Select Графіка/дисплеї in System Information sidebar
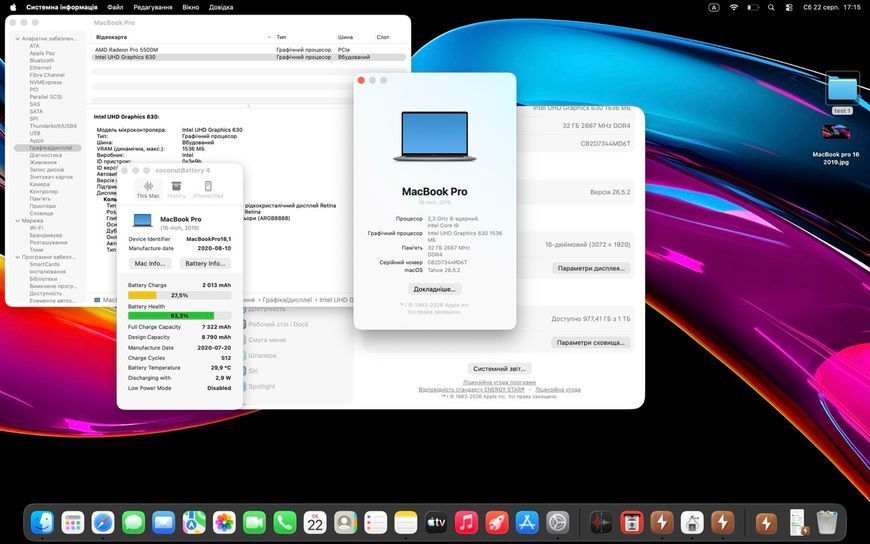Viewport: 870px width, 544px height. (x=48, y=148)
